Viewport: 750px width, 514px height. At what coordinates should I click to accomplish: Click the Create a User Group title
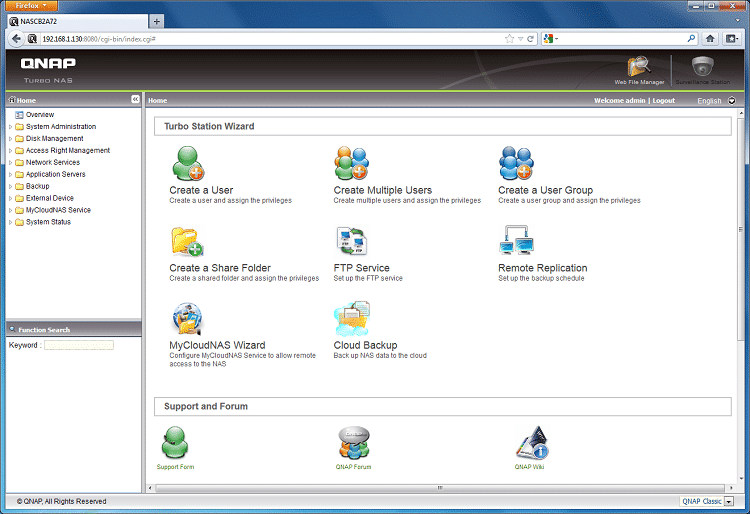pyautogui.click(x=545, y=190)
